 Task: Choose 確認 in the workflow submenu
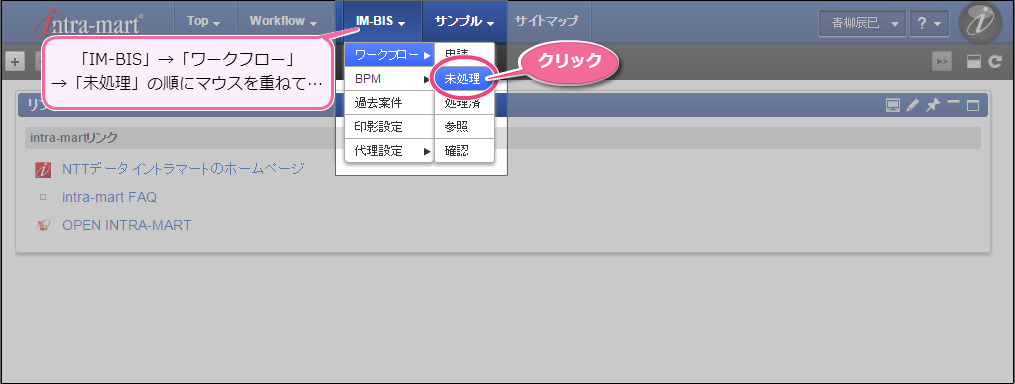click(464, 151)
